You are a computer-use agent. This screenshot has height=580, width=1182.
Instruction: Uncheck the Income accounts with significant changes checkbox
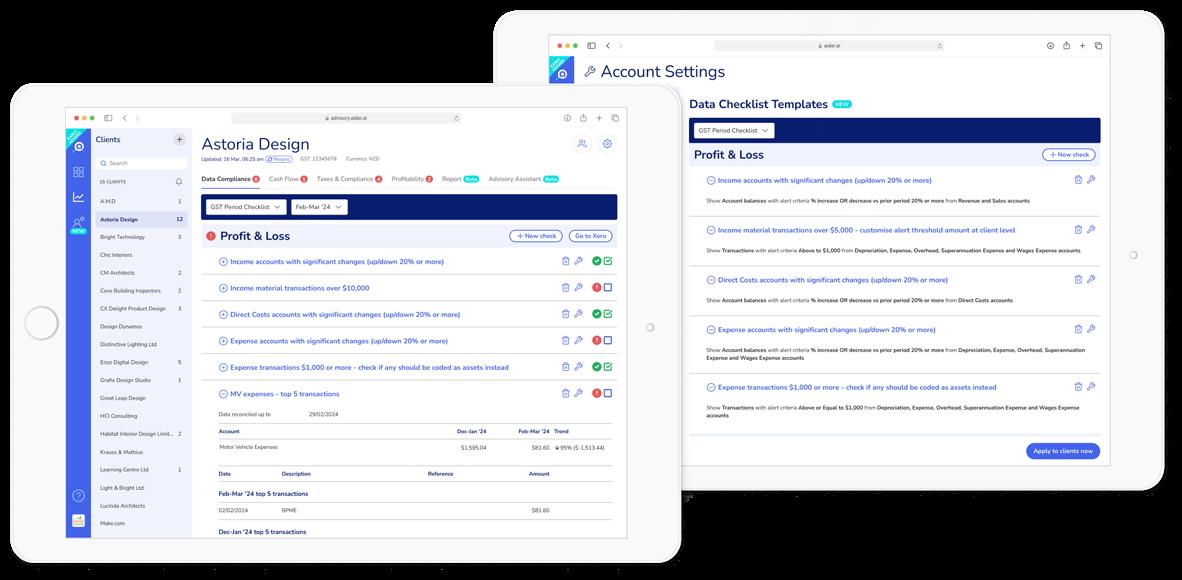point(608,261)
